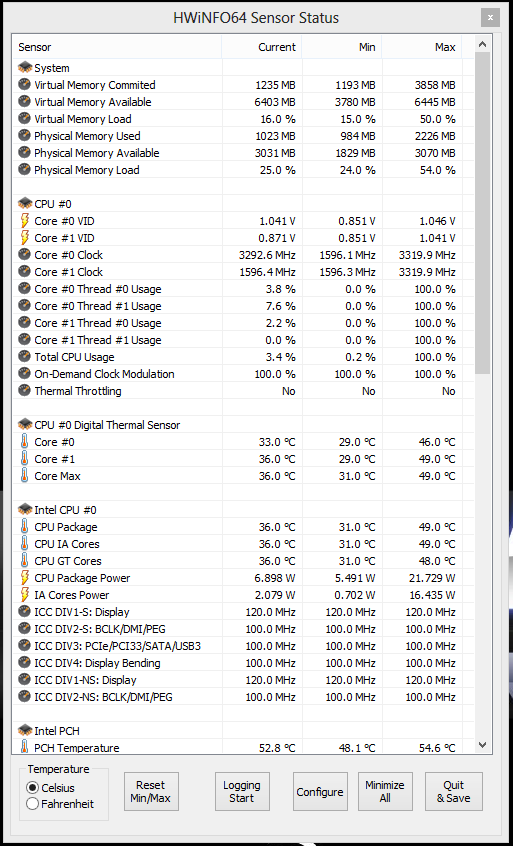Click the gauge icon beside Total CPU Usage
513x846 pixels.
[24, 357]
